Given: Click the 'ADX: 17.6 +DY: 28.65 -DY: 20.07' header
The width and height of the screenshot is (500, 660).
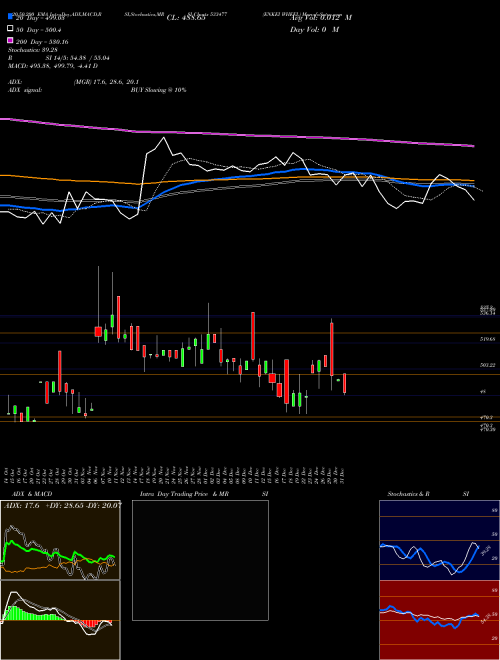Looking at the screenshot, I should (x=63, y=506).
